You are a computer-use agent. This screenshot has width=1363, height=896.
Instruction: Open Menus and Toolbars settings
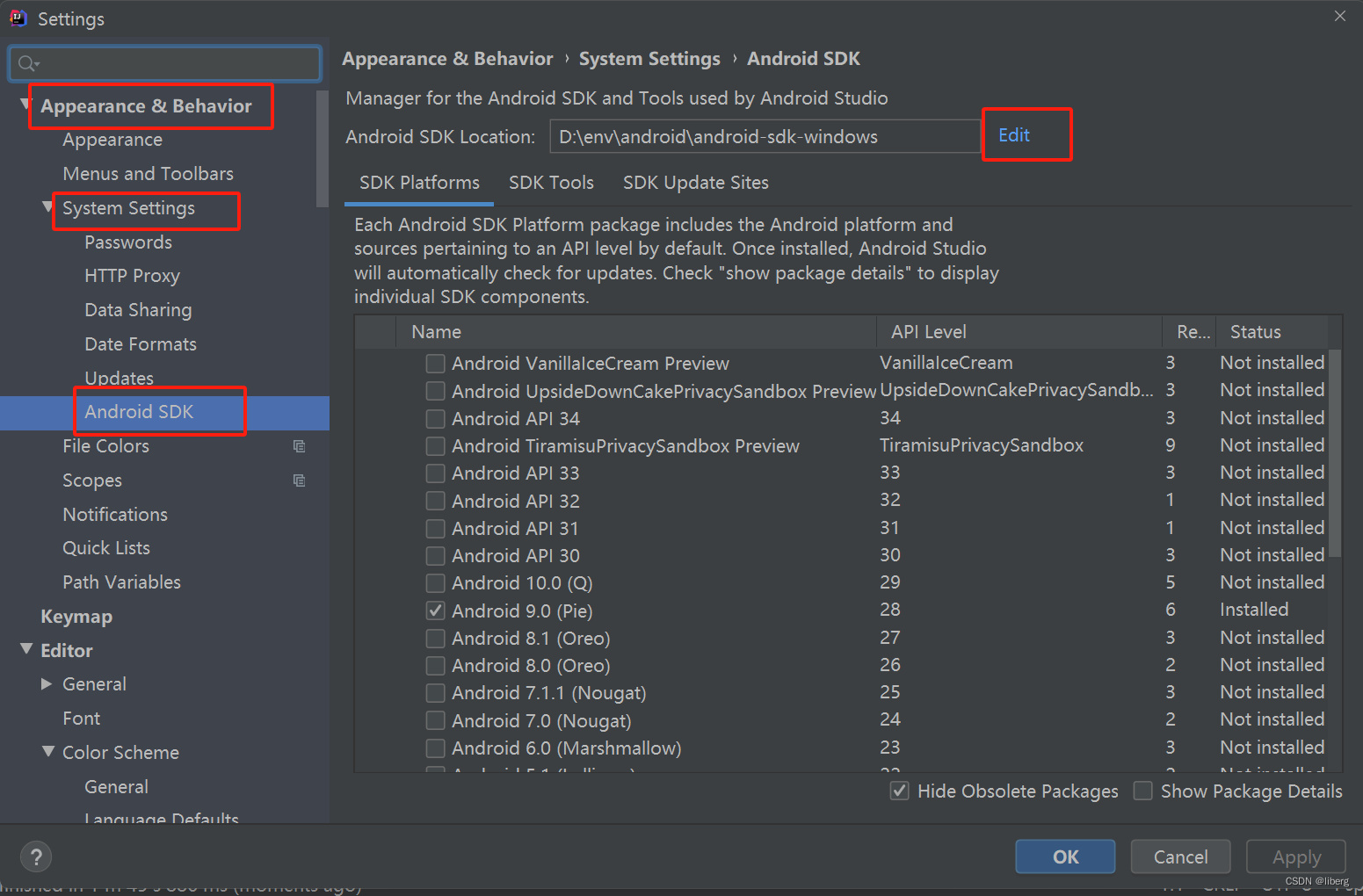click(x=148, y=174)
